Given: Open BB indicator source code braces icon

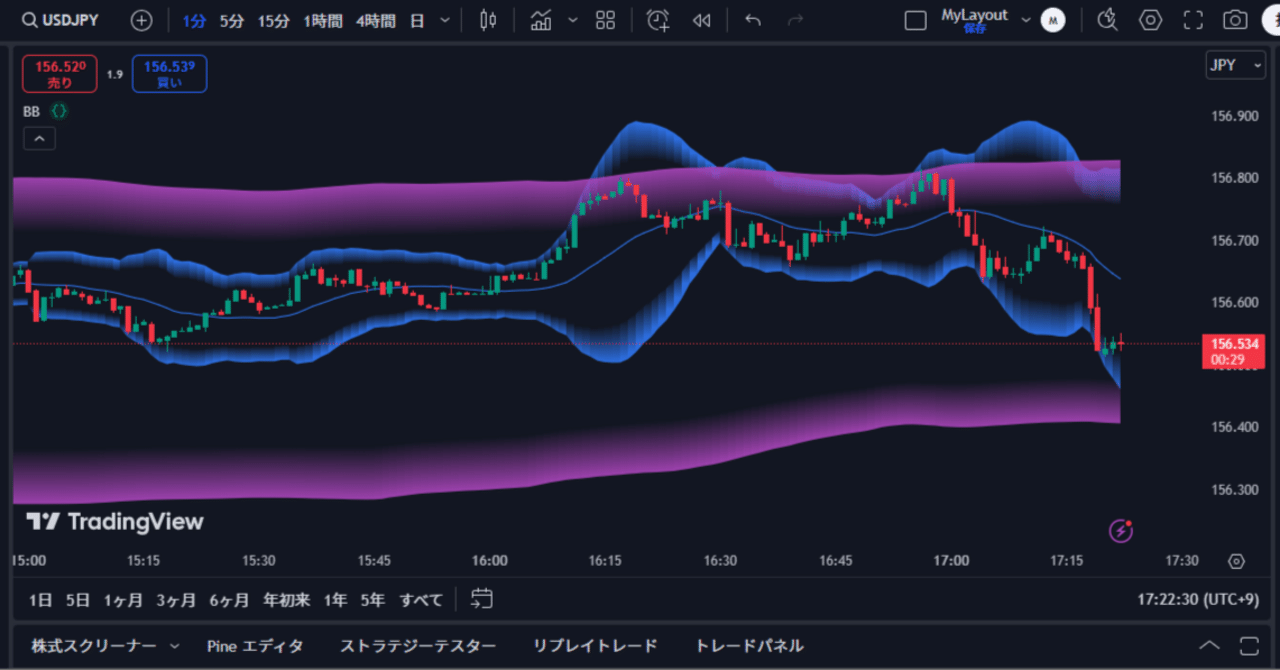Looking at the screenshot, I should tap(60, 112).
